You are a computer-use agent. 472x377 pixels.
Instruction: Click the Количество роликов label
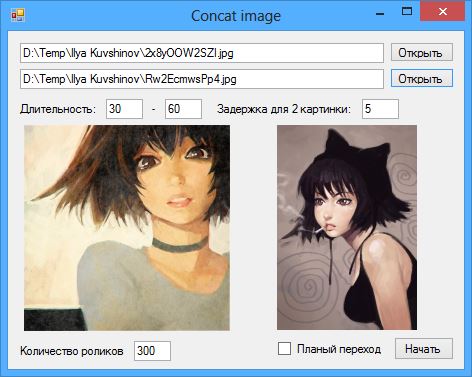72,351
